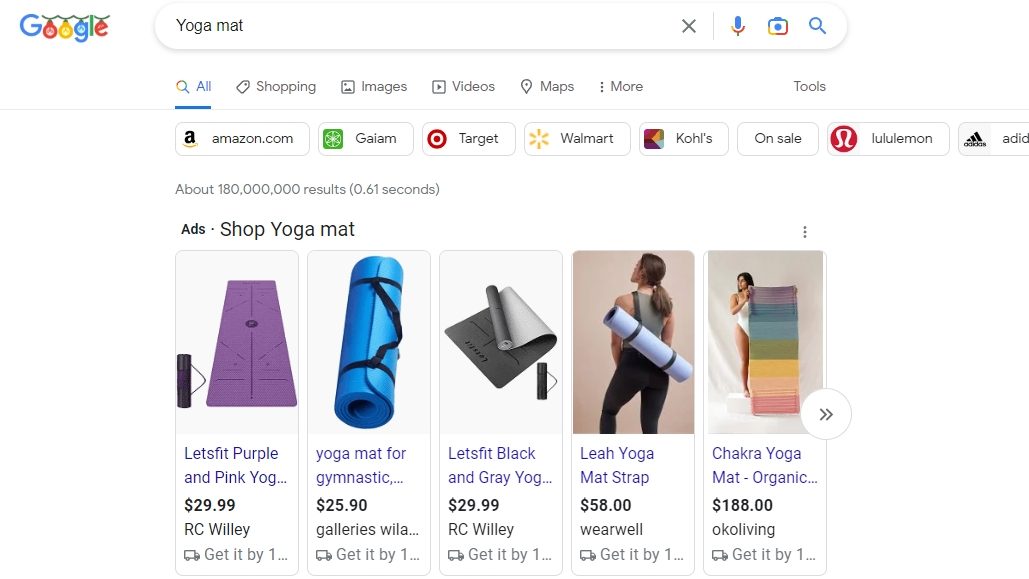
Task: Expand the More search categories menu
Action: [x=620, y=87]
